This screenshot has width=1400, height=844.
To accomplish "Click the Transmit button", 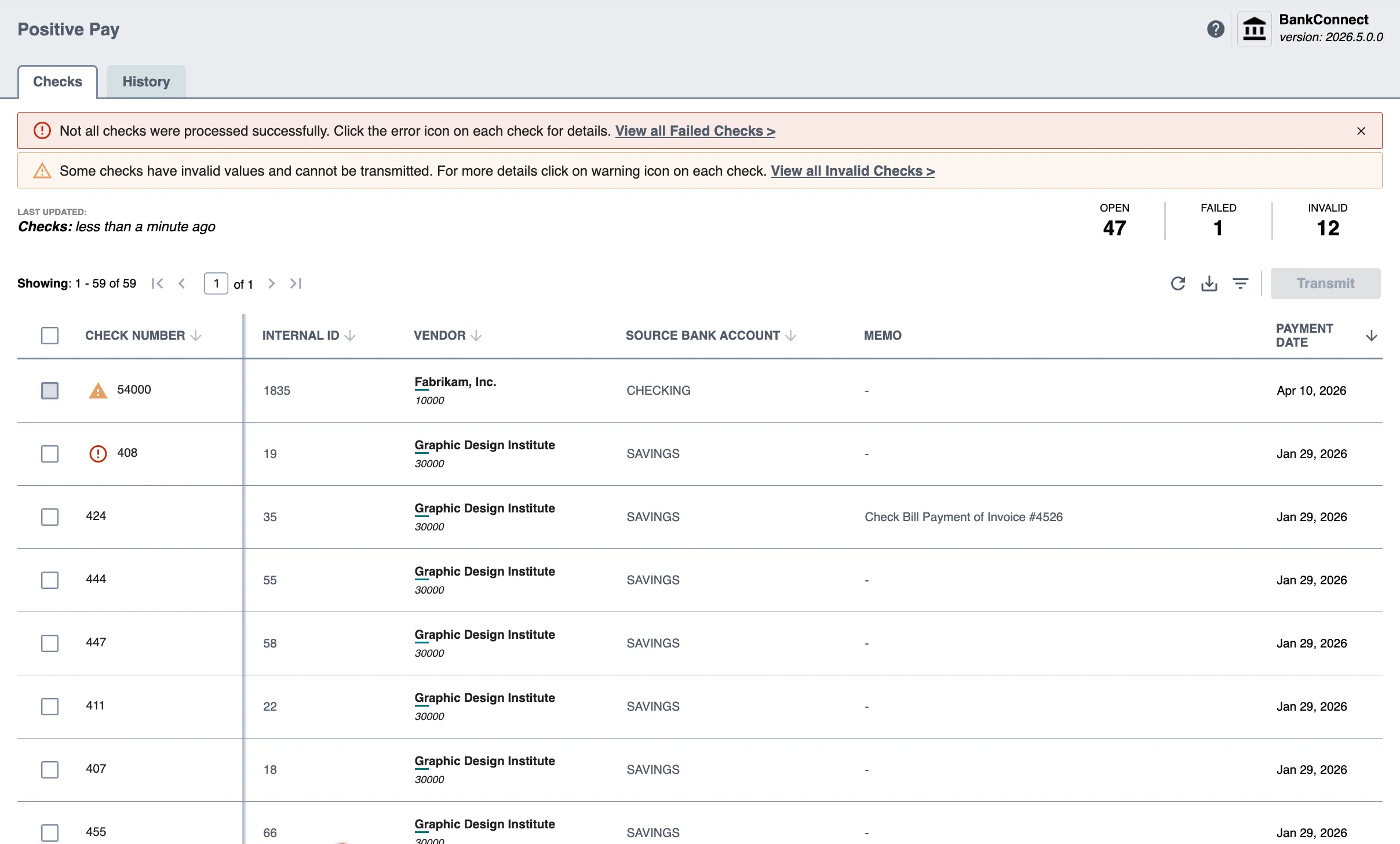I will (x=1325, y=283).
